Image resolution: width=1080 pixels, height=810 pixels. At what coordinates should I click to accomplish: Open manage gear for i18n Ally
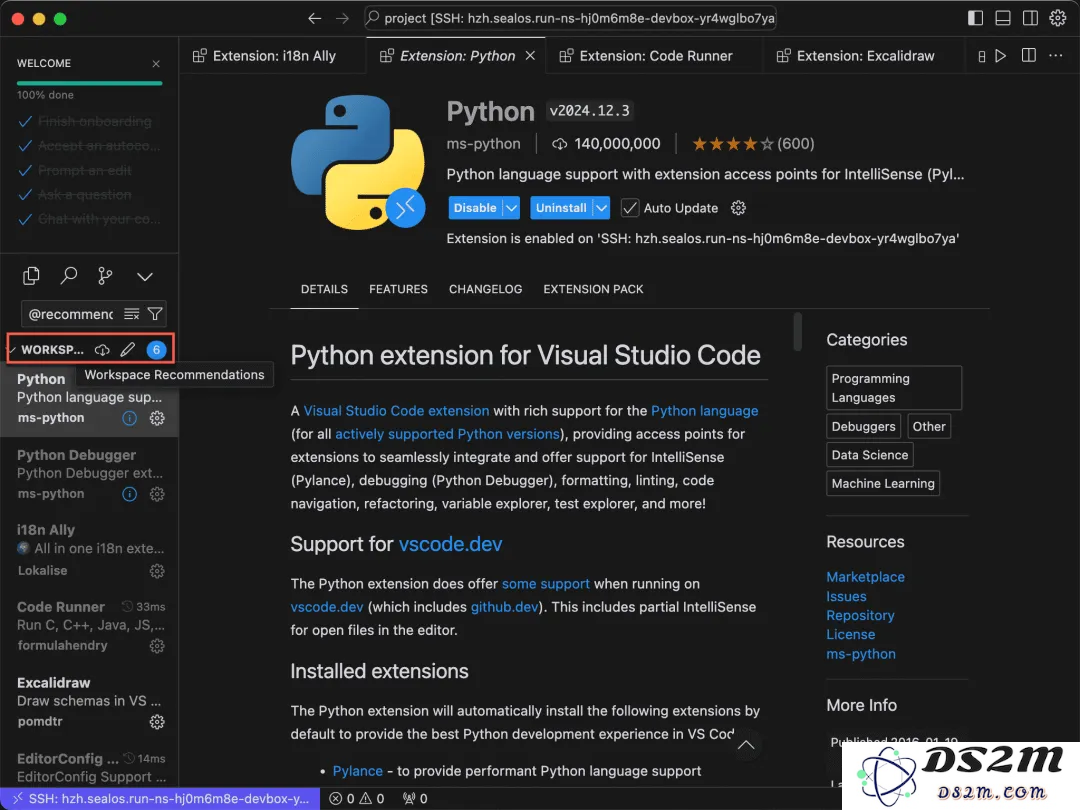point(157,571)
